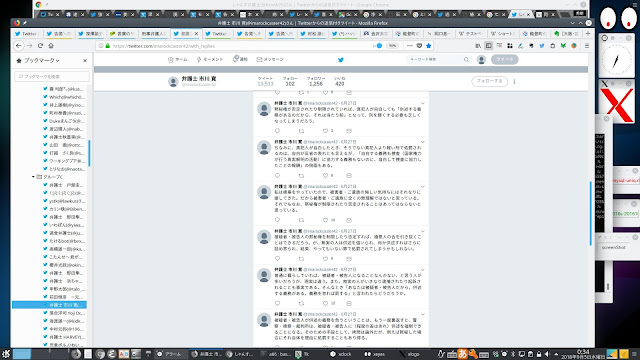Click the clock face in xclock window
640x360 pixels.
pos(616,61)
